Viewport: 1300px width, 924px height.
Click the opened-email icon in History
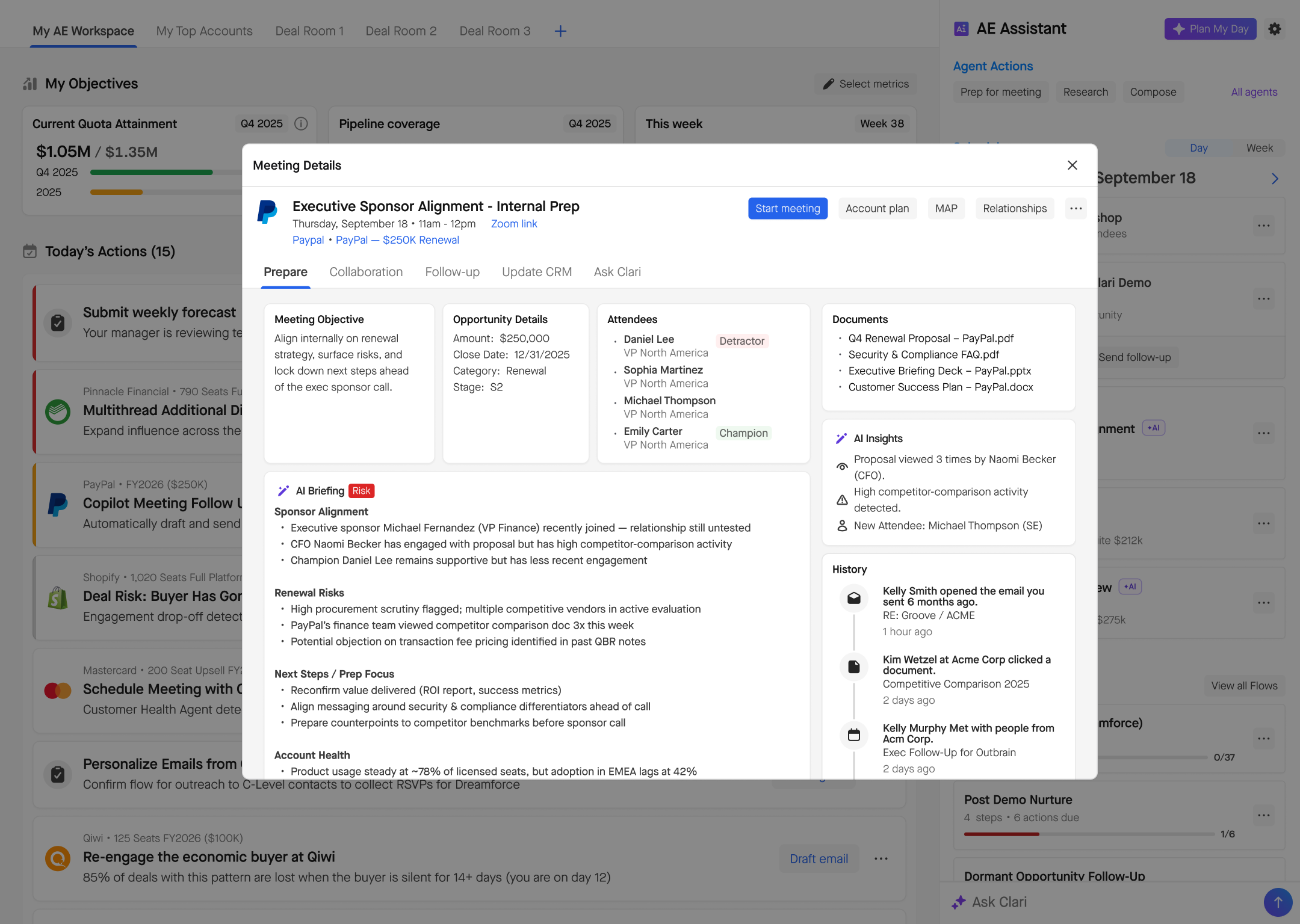pos(854,598)
